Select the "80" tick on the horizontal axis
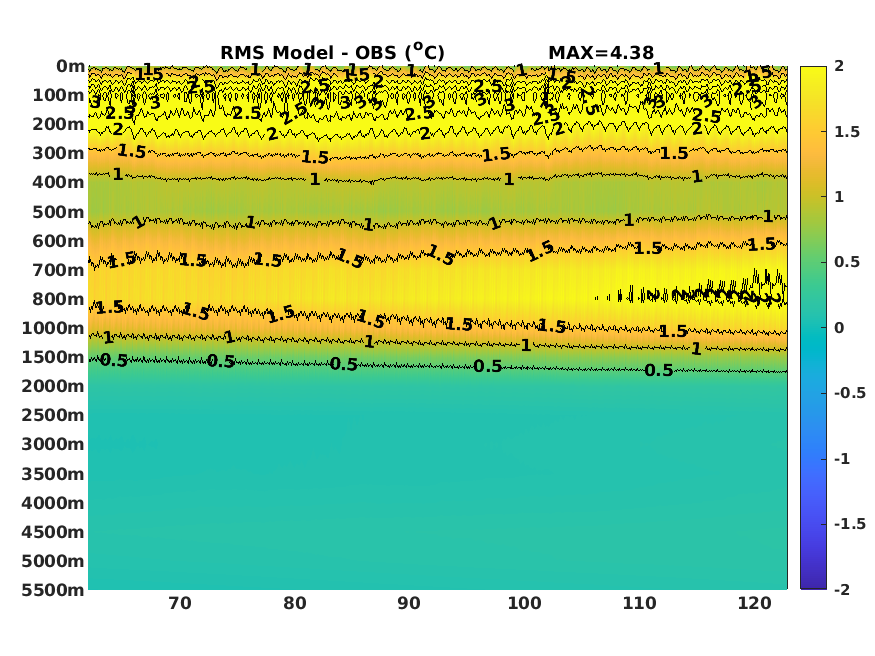 coord(295,604)
